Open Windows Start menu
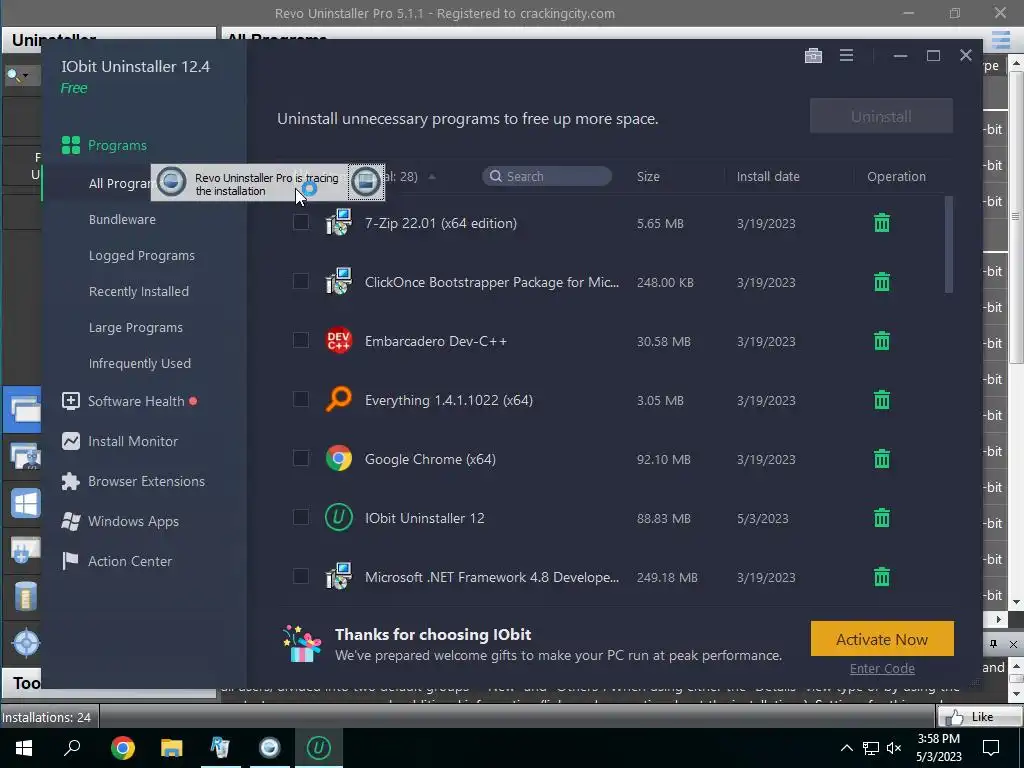Image resolution: width=1024 pixels, height=768 pixels. click(x=24, y=748)
